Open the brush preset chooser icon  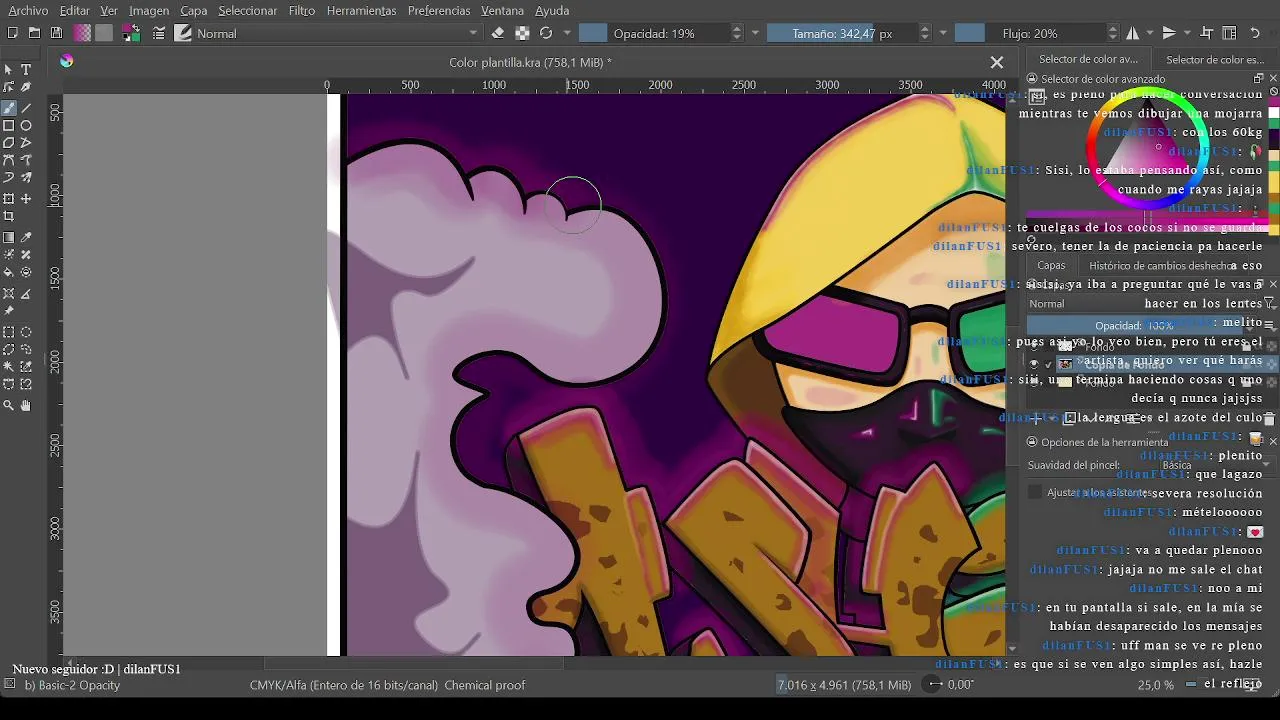click(x=183, y=33)
